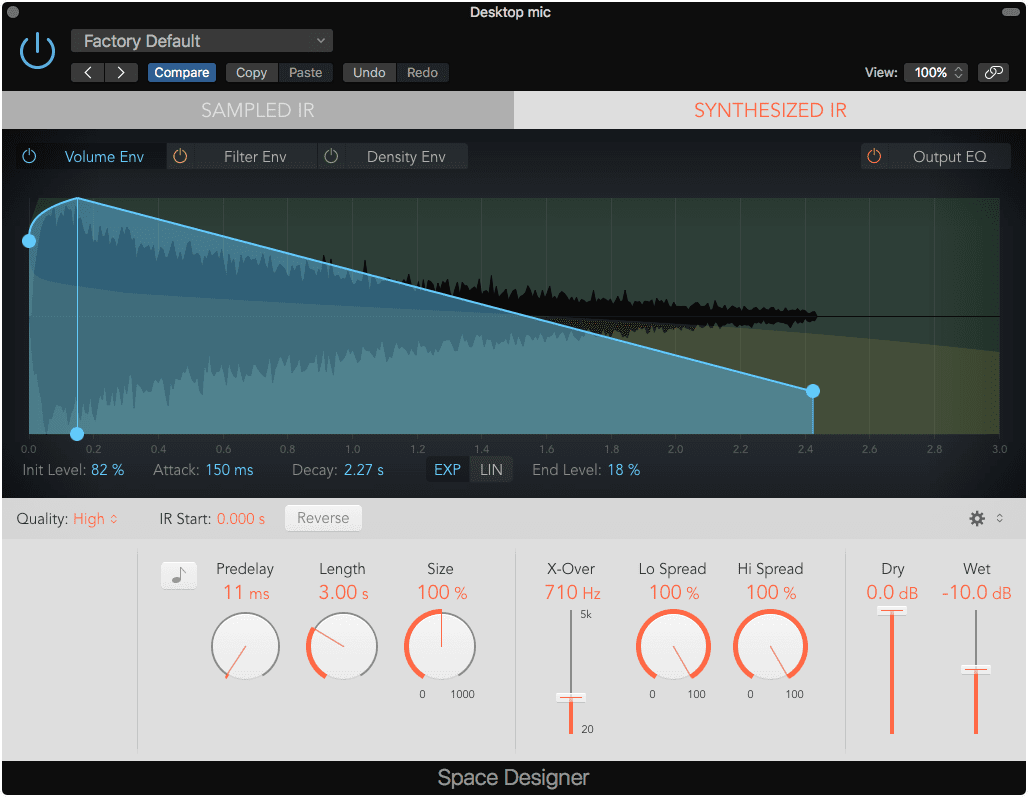The image size is (1028, 797).
Task: Disable the Filter Env power toggle
Action: [x=181, y=157]
